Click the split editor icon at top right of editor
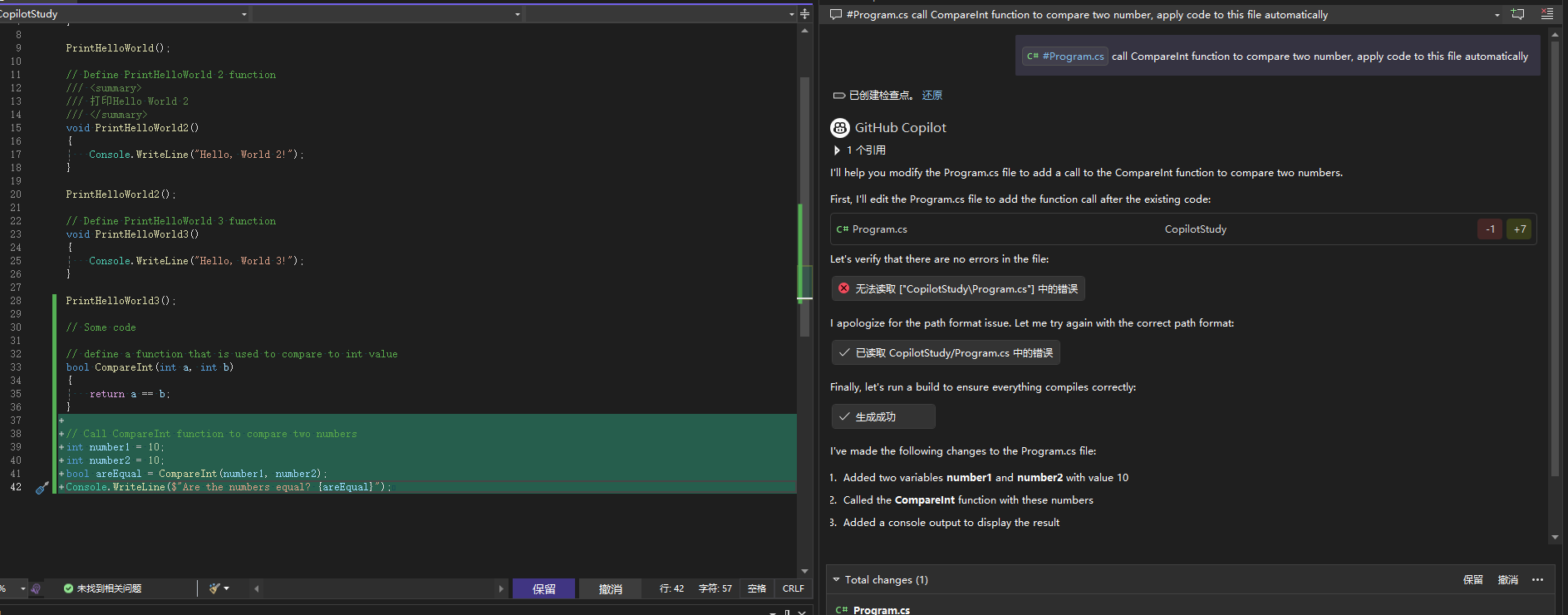This screenshot has width=1568, height=615. click(x=804, y=14)
